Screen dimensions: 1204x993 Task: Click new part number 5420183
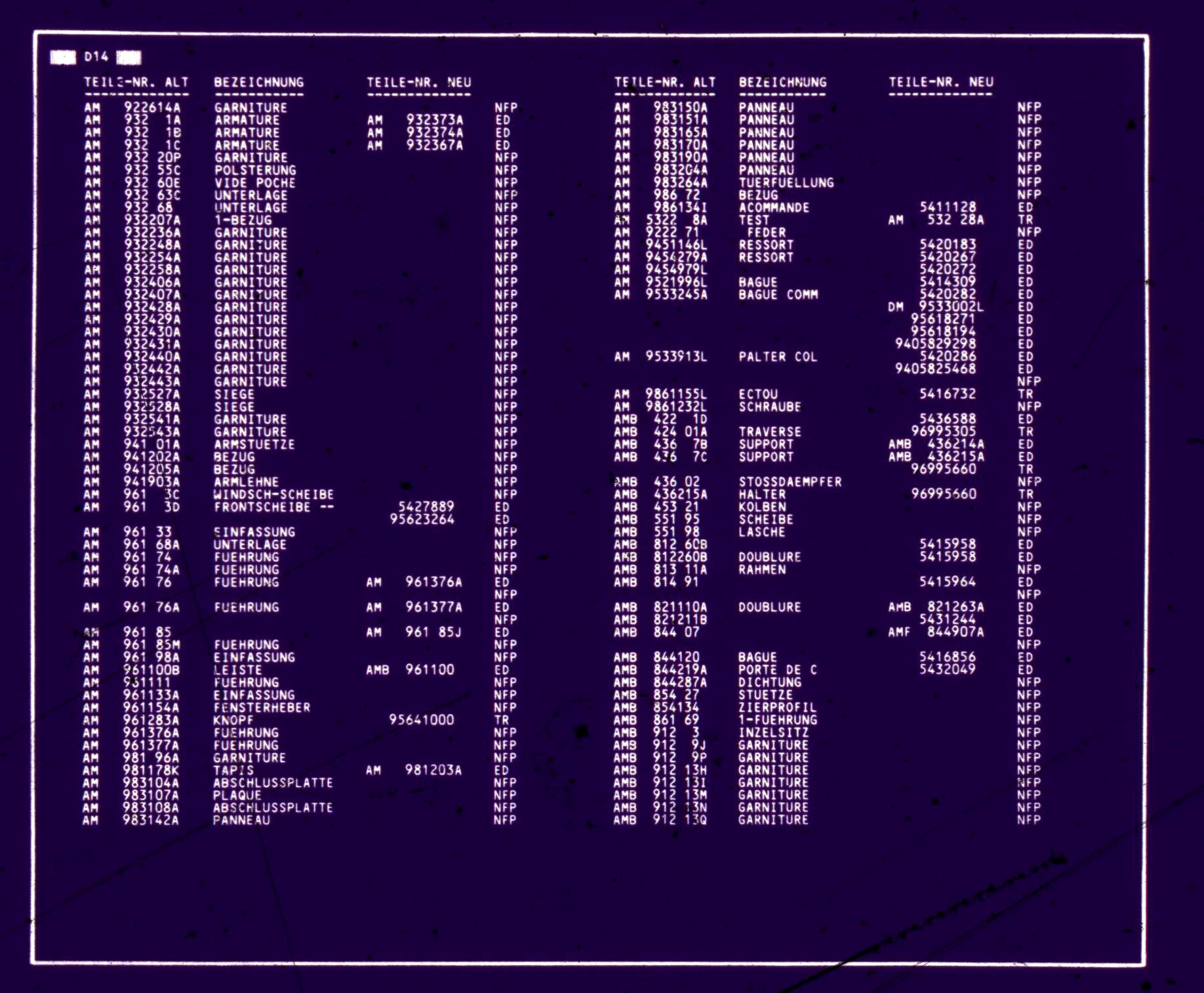(948, 245)
